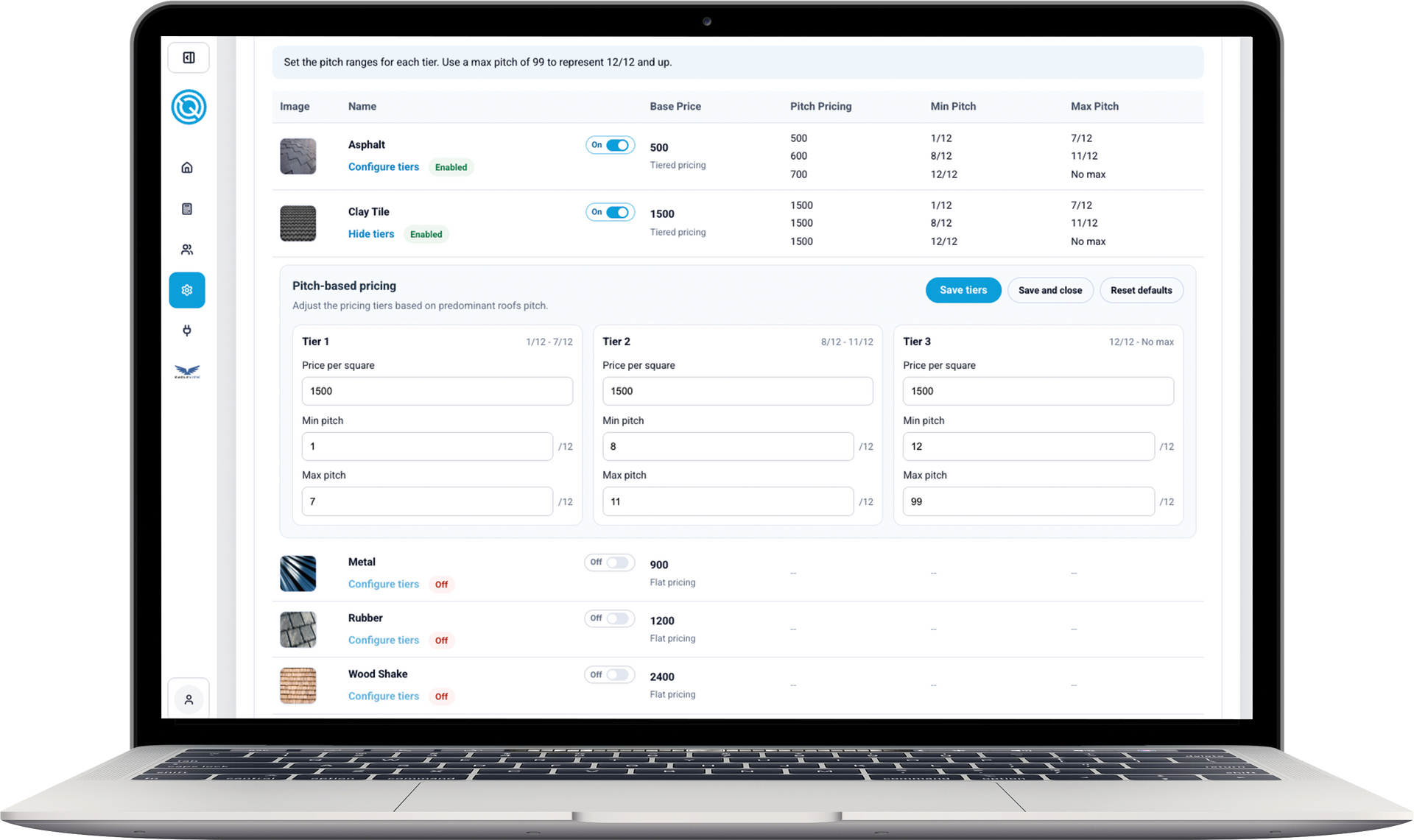Click the Save tiers button

pos(963,290)
